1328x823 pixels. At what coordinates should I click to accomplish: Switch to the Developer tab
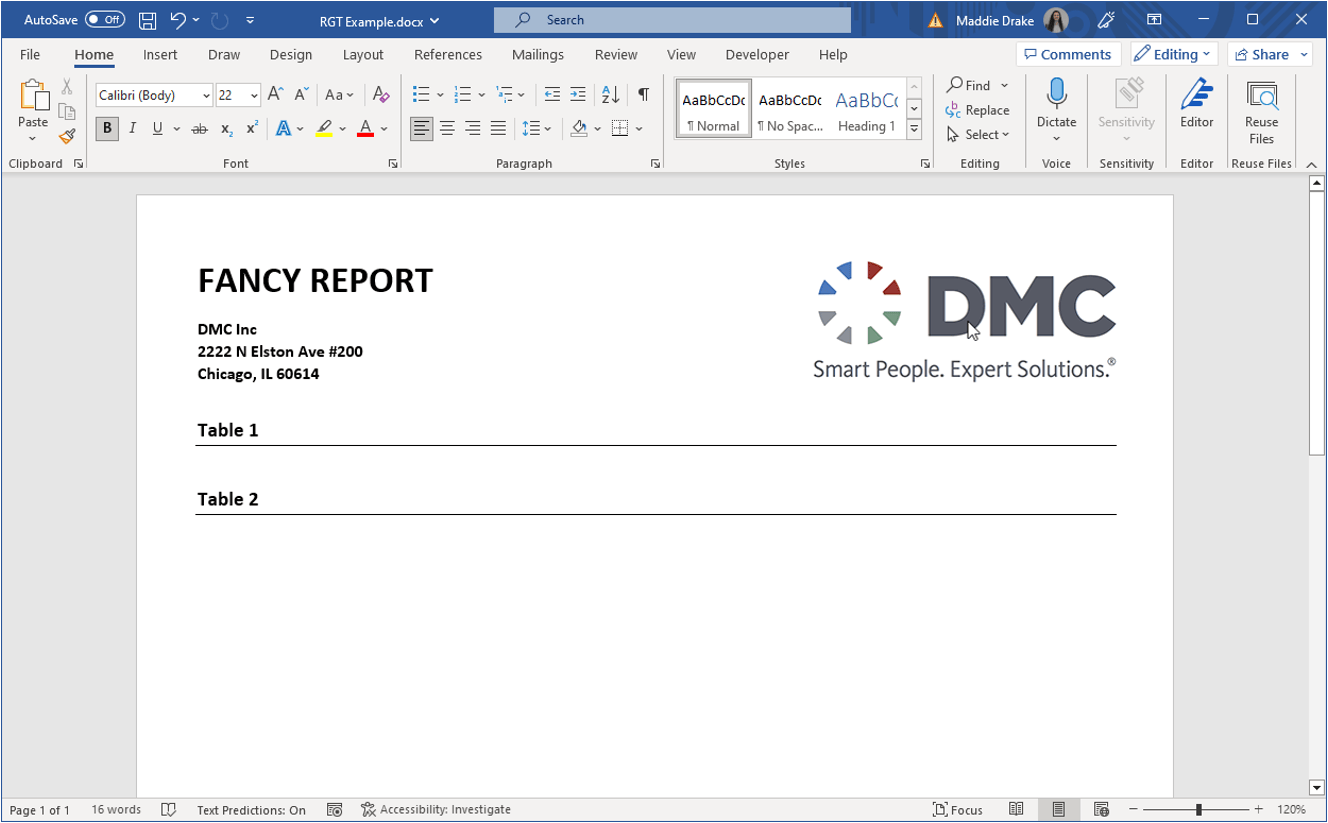click(757, 55)
